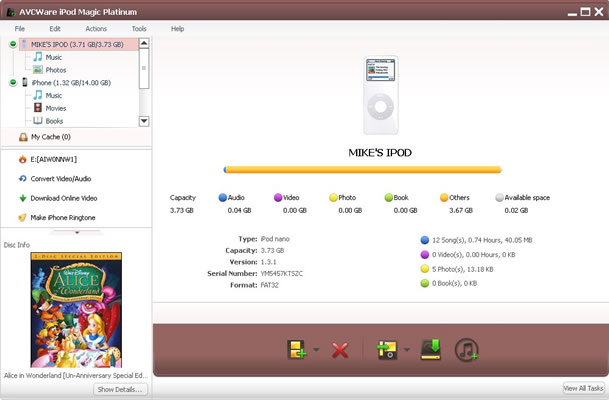
Task: Click the Others value 3.67 GB
Action: pos(461,210)
